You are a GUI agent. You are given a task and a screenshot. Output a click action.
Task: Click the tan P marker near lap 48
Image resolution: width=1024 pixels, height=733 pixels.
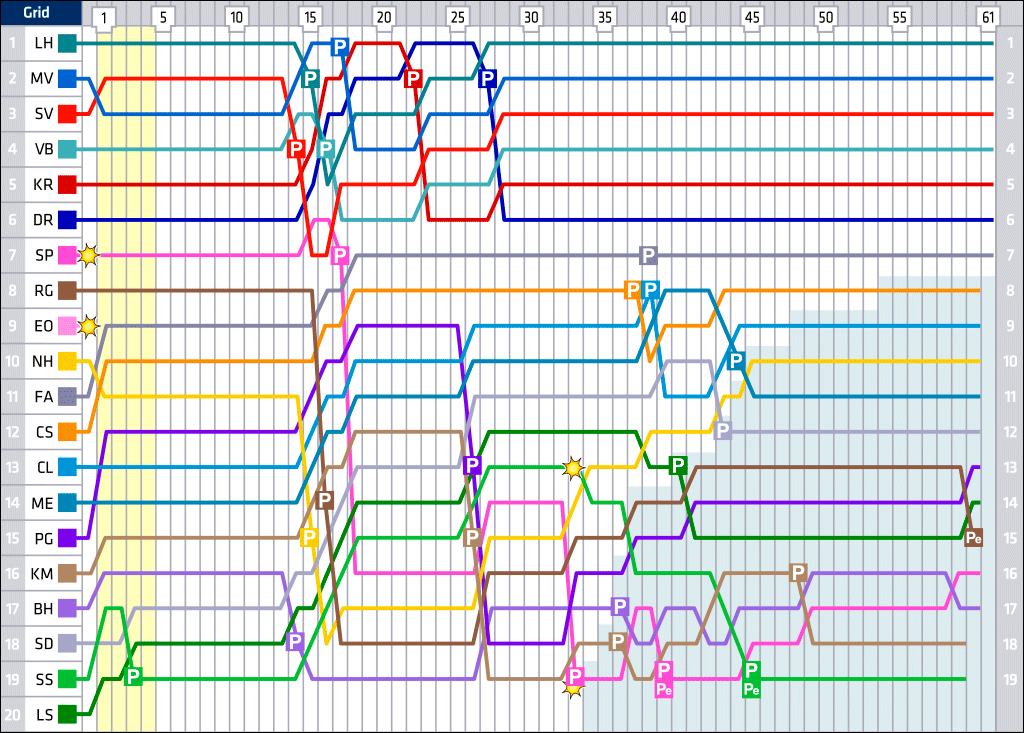pyautogui.click(x=797, y=573)
